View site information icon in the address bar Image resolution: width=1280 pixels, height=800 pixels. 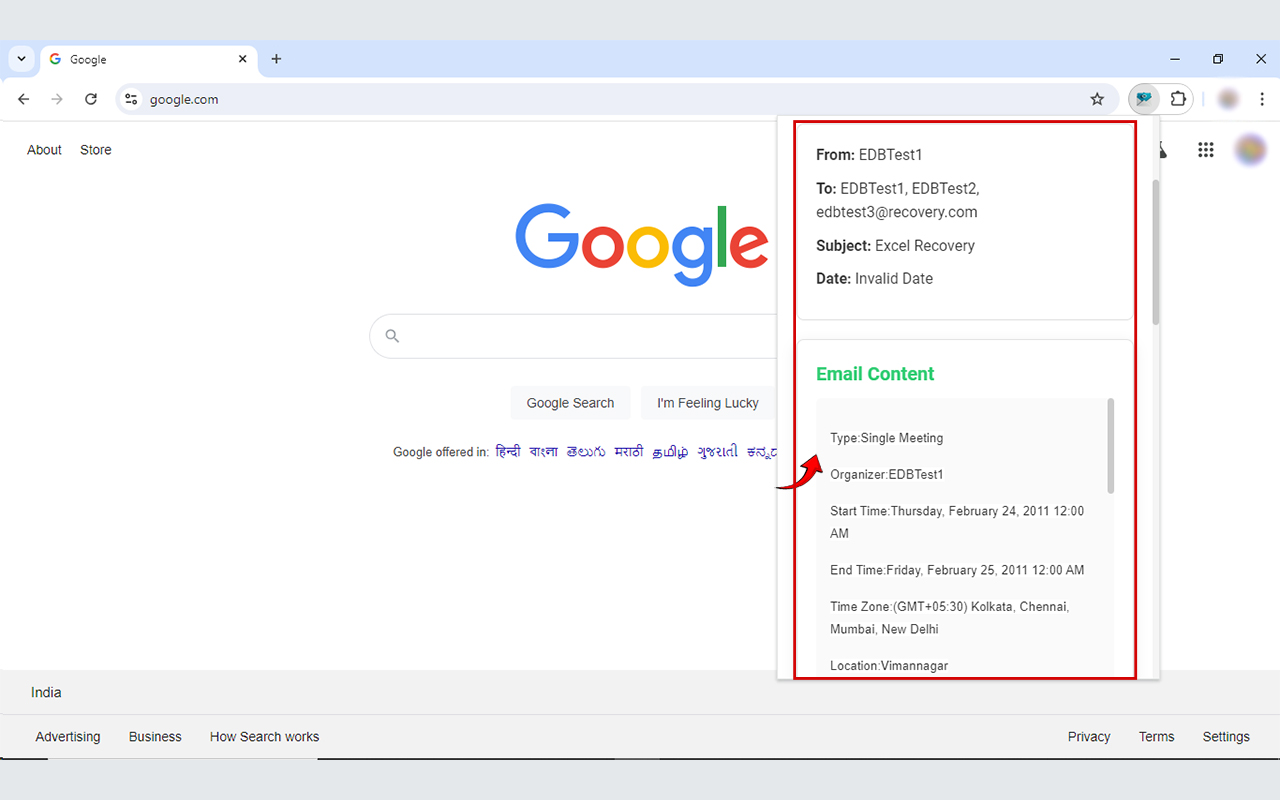(x=131, y=99)
